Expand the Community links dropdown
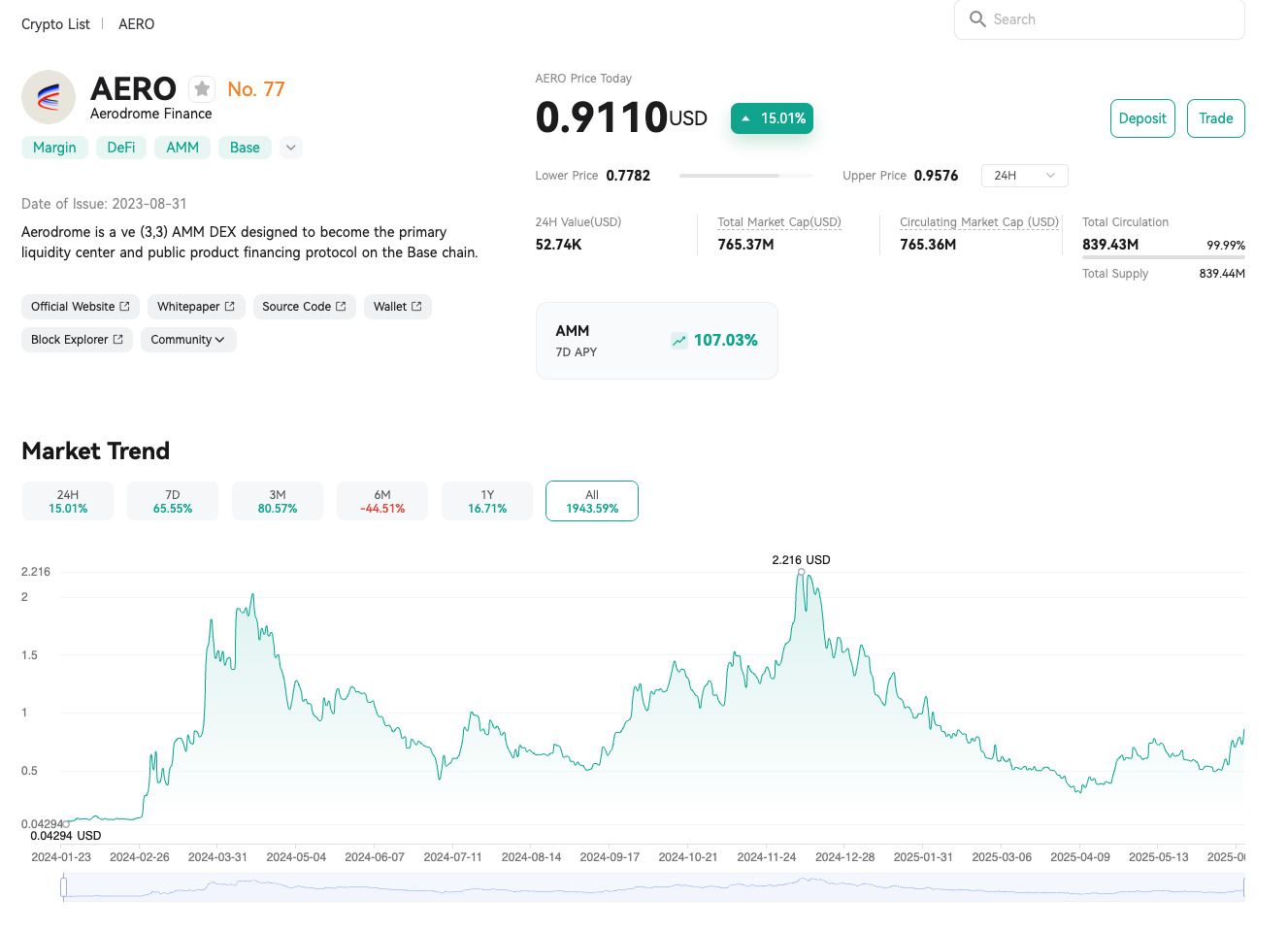The width and height of the screenshot is (1288, 932). pyautogui.click(x=187, y=340)
